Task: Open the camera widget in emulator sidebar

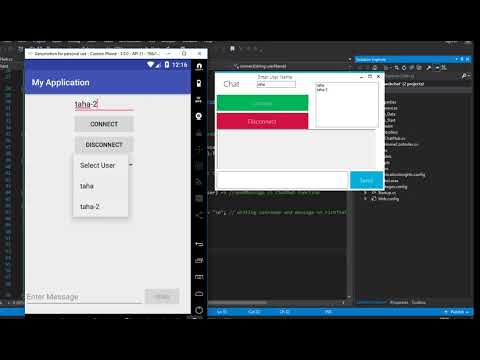Action: [x=199, y=116]
